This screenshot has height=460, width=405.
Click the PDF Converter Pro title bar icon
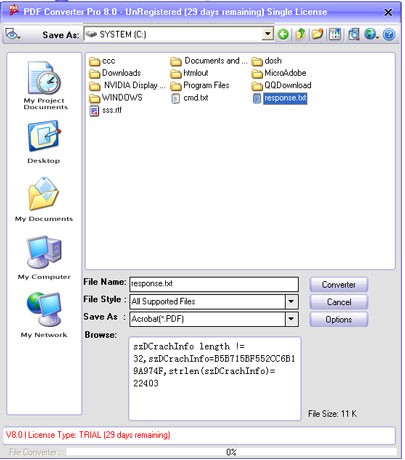[x=14, y=11]
